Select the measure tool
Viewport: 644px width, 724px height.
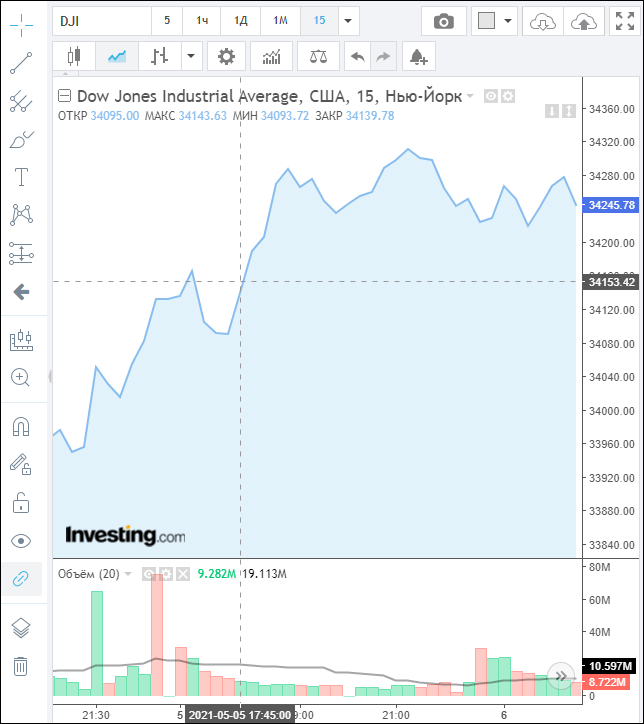[21, 340]
